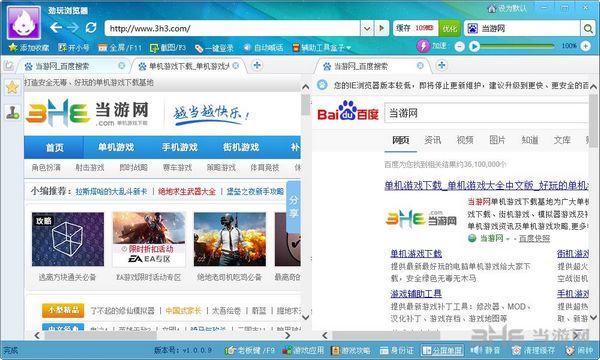Click the green go arrow beside address bar
Viewport: 600px width, 360px height.
(x=382, y=28)
